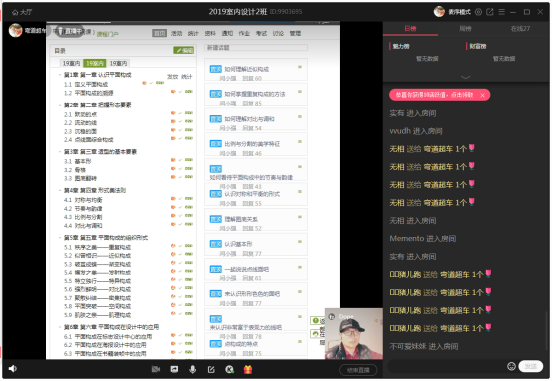552x381 pixels.
Task: Click the K music icon
Action: [x=230, y=369]
